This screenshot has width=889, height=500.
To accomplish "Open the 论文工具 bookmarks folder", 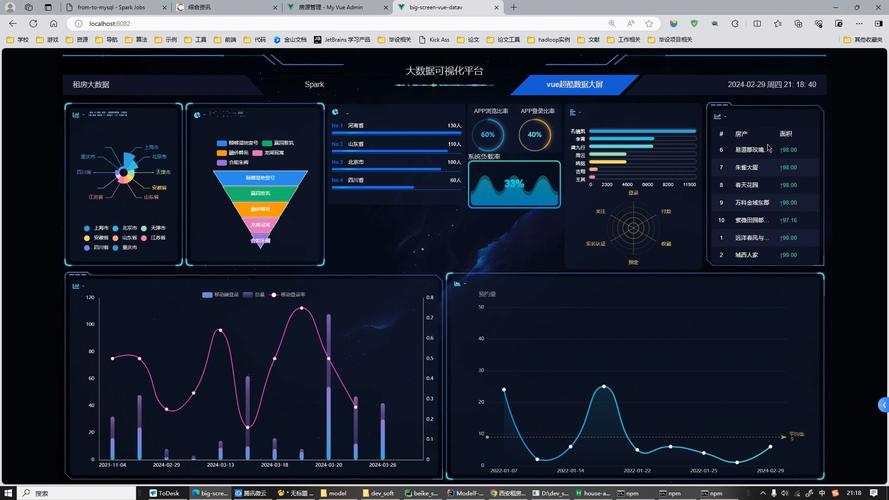I will [503, 40].
